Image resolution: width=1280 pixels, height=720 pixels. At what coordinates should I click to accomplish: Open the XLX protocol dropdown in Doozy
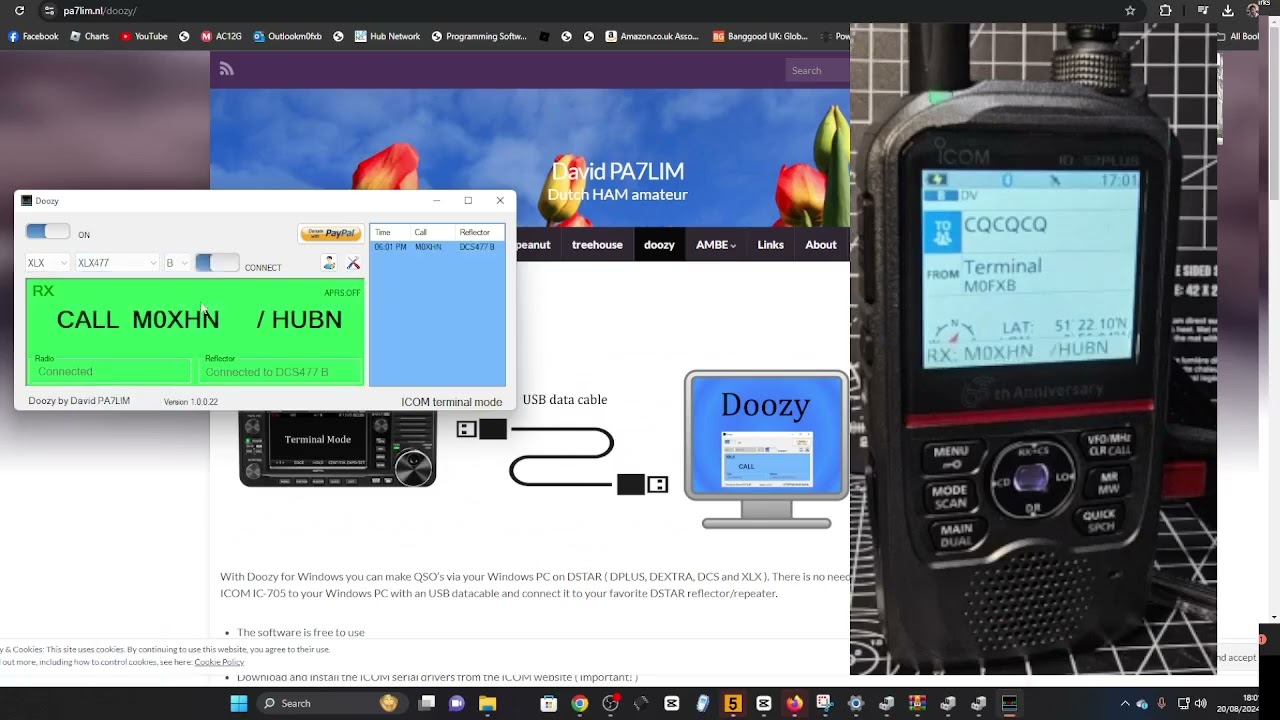coord(47,263)
